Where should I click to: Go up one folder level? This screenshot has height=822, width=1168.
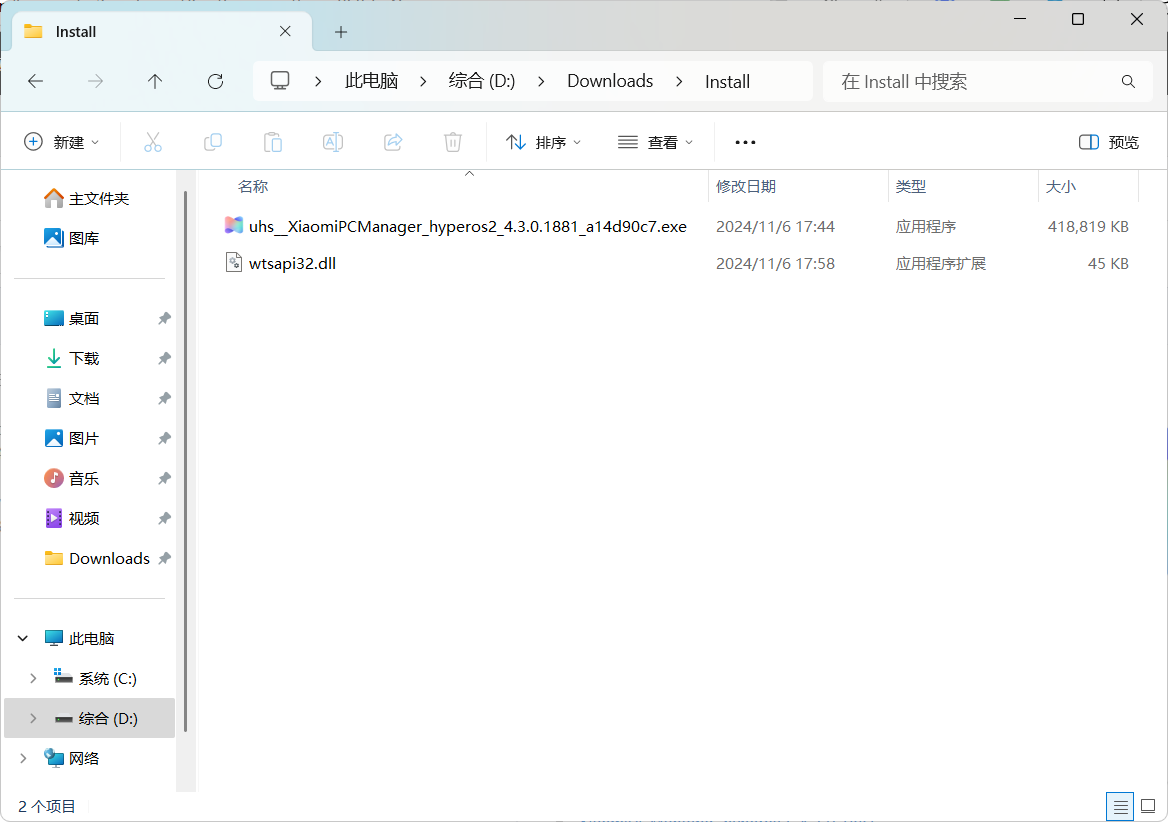point(155,81)
